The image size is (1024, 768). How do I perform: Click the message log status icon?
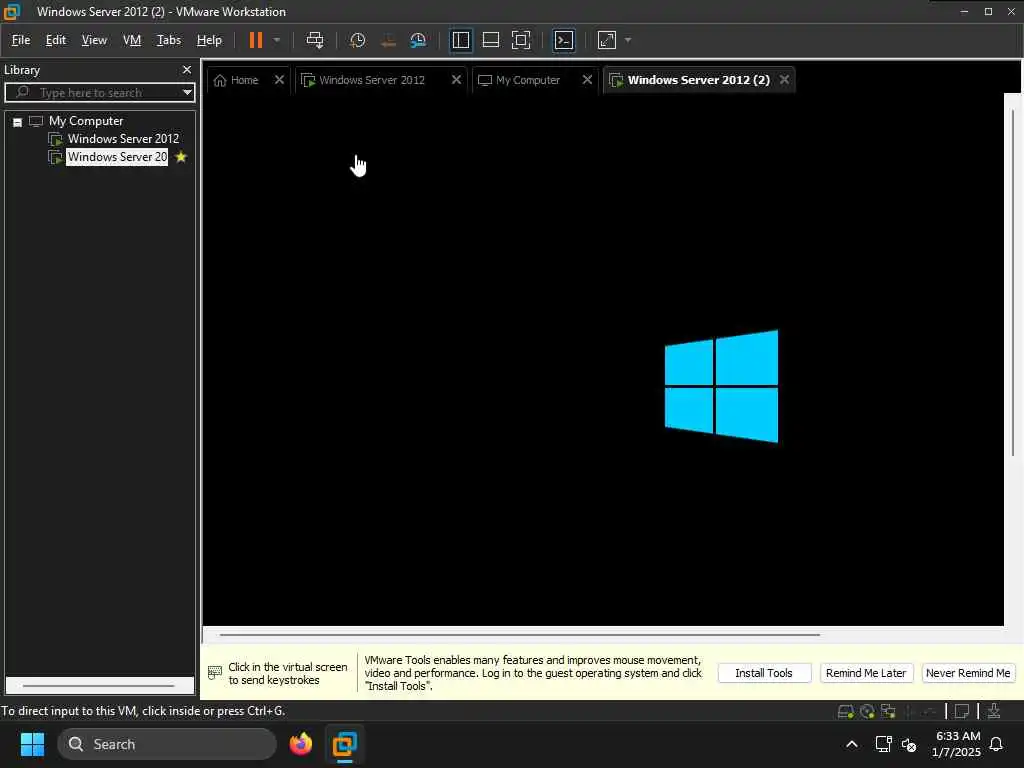962,711
